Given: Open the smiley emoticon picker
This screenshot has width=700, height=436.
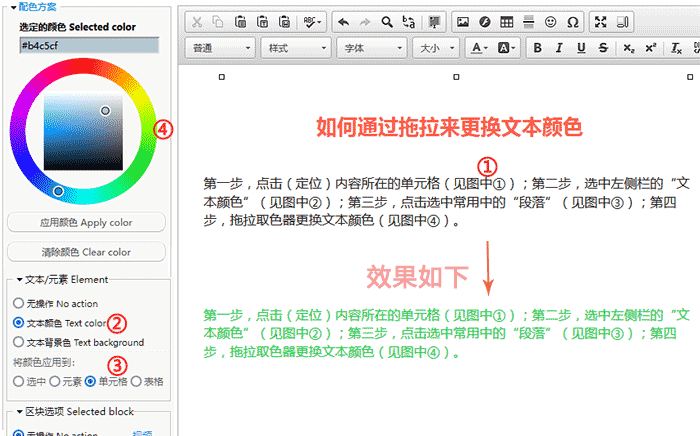Looking at the screenshot, I should coord(550,22).
